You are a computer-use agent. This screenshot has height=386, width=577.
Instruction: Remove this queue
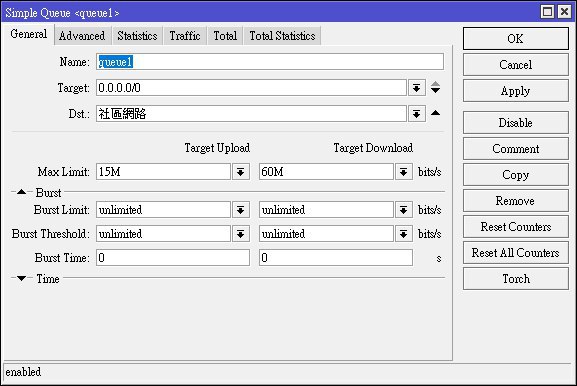click(516, 201)
